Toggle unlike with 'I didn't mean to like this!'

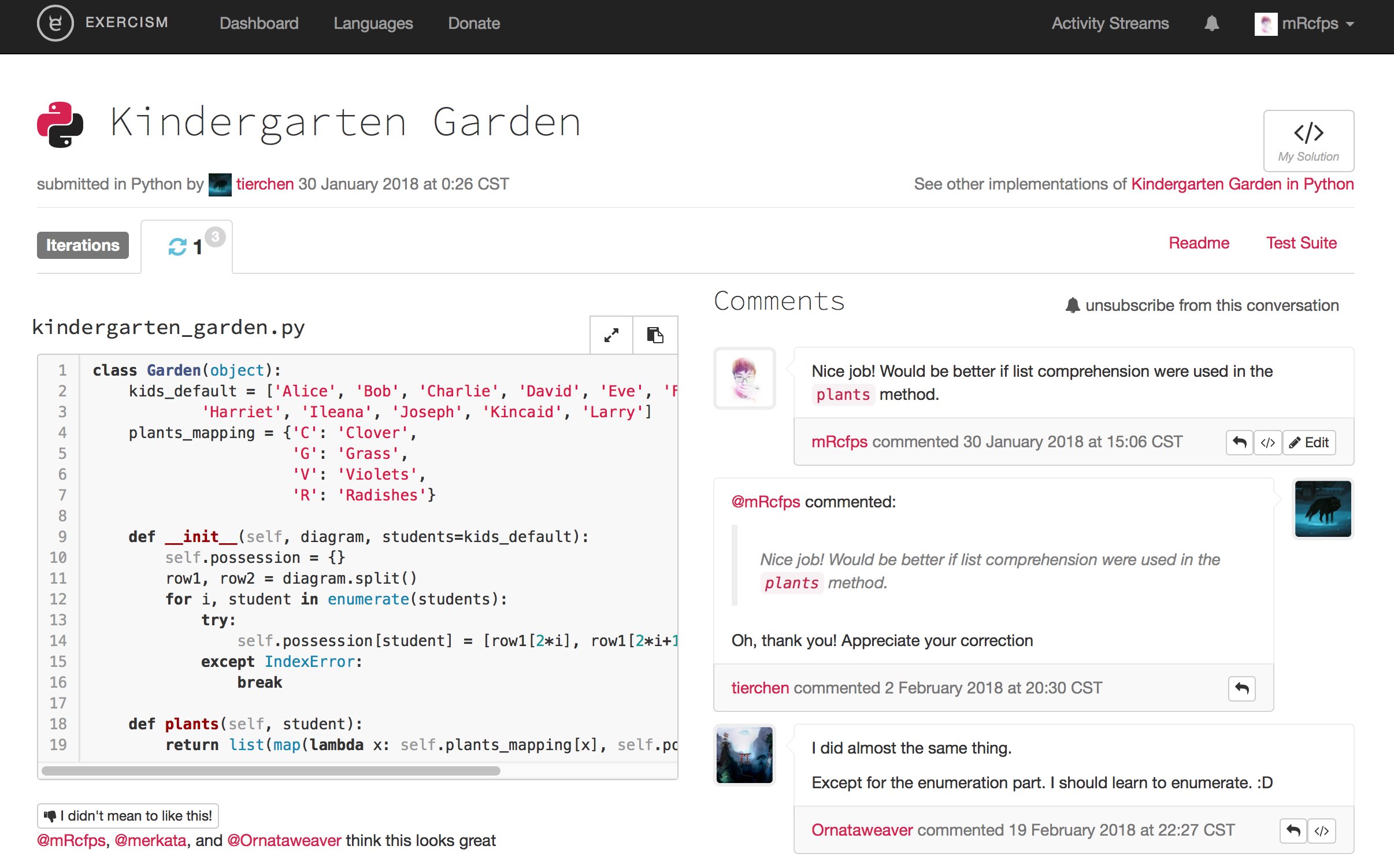[128, 815]
